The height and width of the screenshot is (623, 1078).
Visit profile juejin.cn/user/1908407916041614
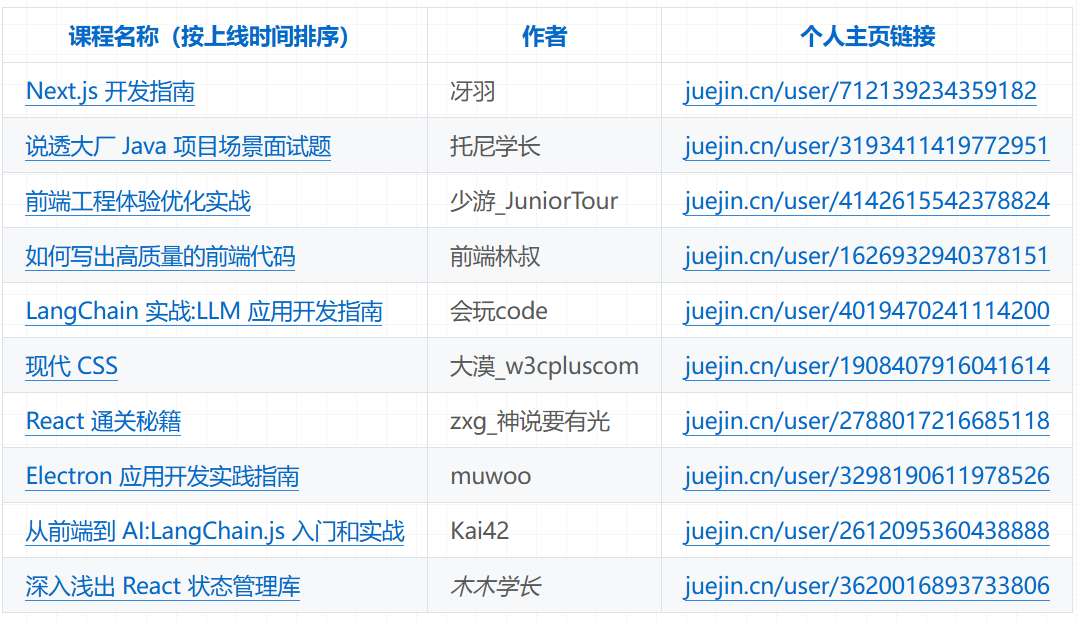[x=866, y=367]
